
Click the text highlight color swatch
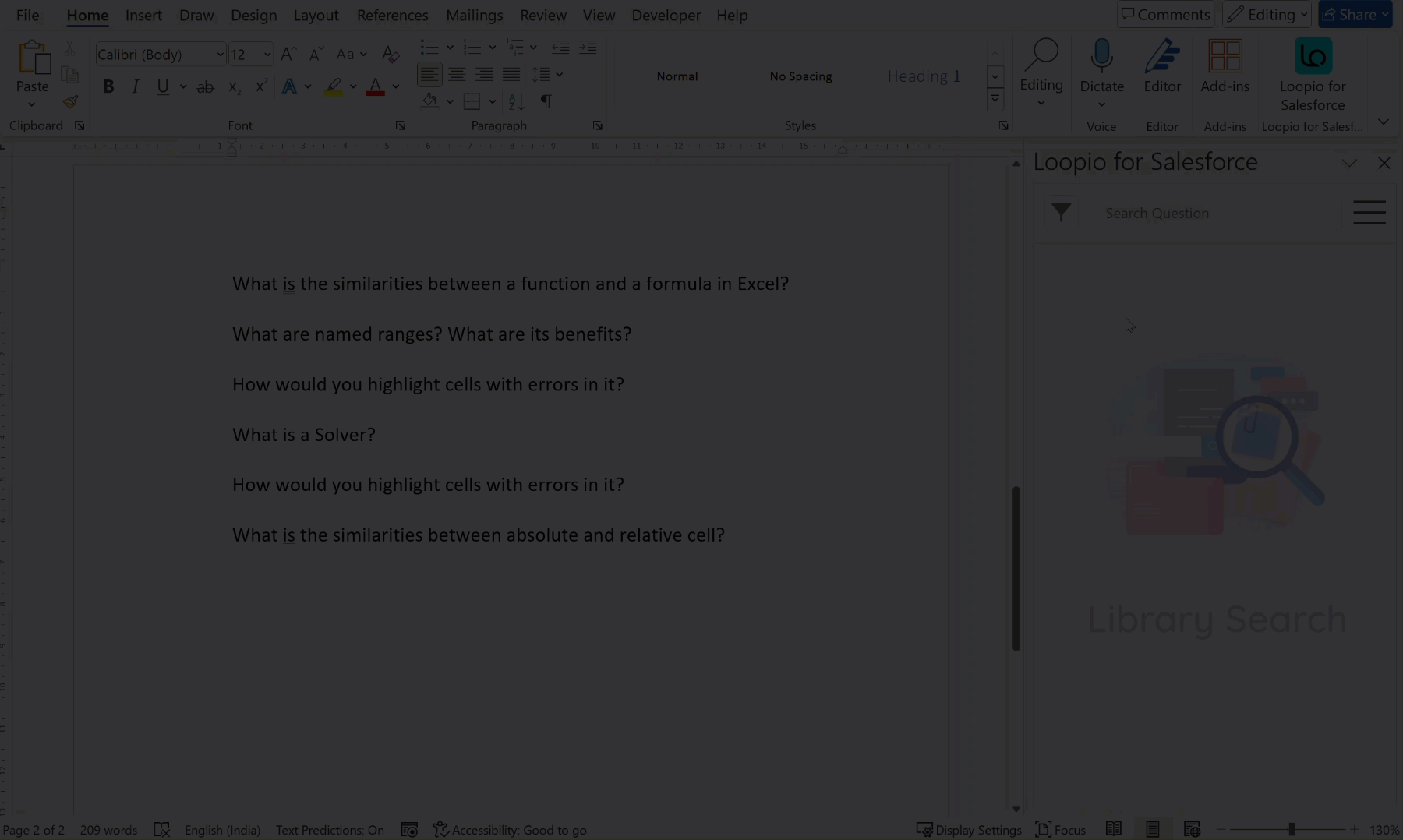point(333,86)
